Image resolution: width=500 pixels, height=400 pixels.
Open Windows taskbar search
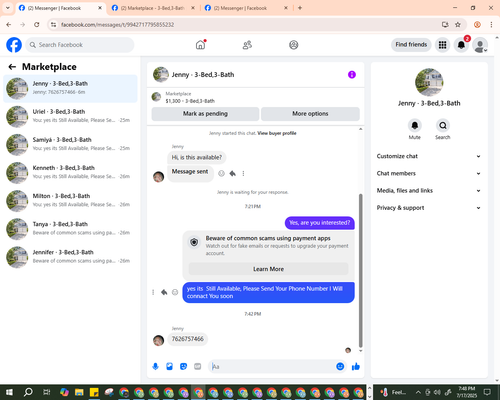coord(28,392)
